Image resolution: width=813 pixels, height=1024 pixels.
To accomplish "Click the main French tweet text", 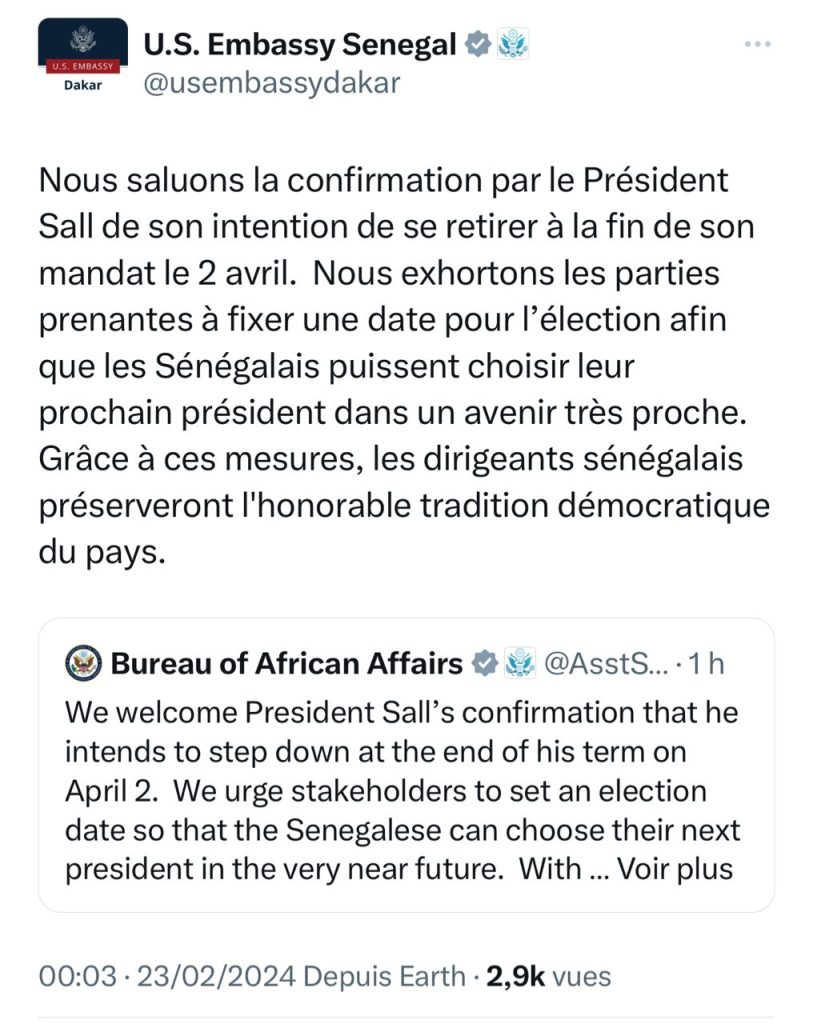I will (x=404, y=366).
